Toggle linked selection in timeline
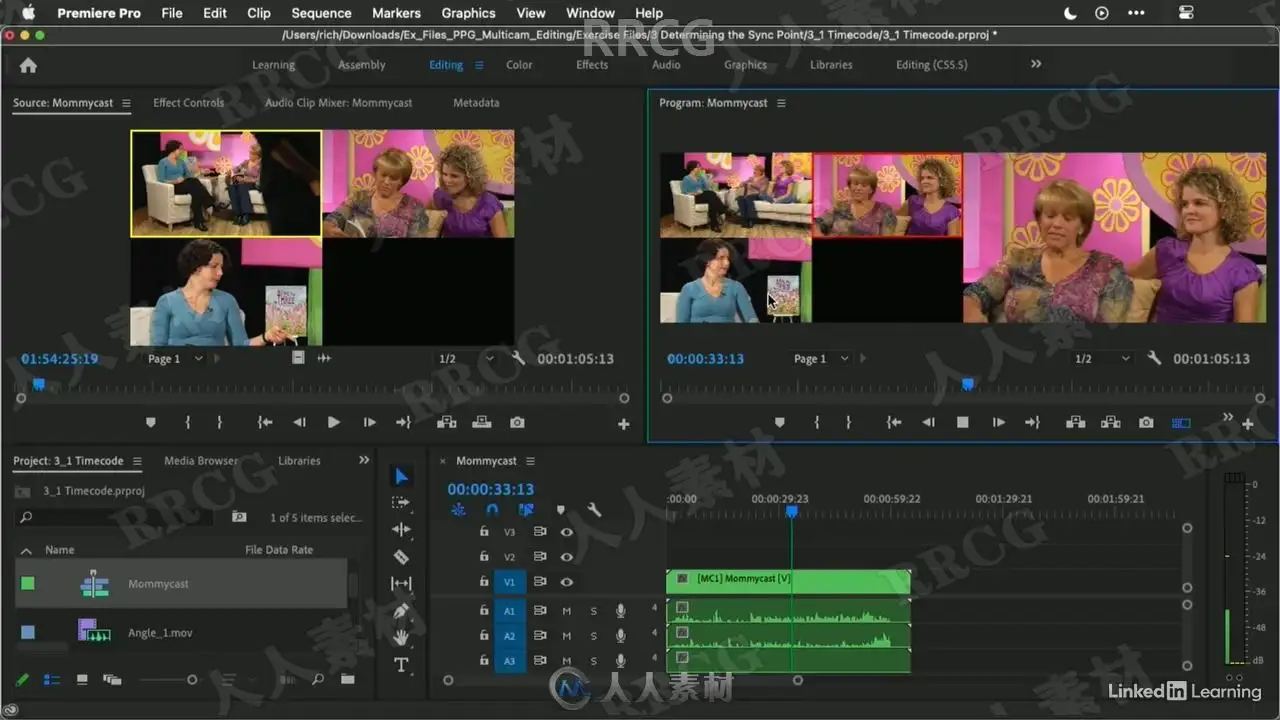This screenshot has height=720, width=1280. click(526, 510)
